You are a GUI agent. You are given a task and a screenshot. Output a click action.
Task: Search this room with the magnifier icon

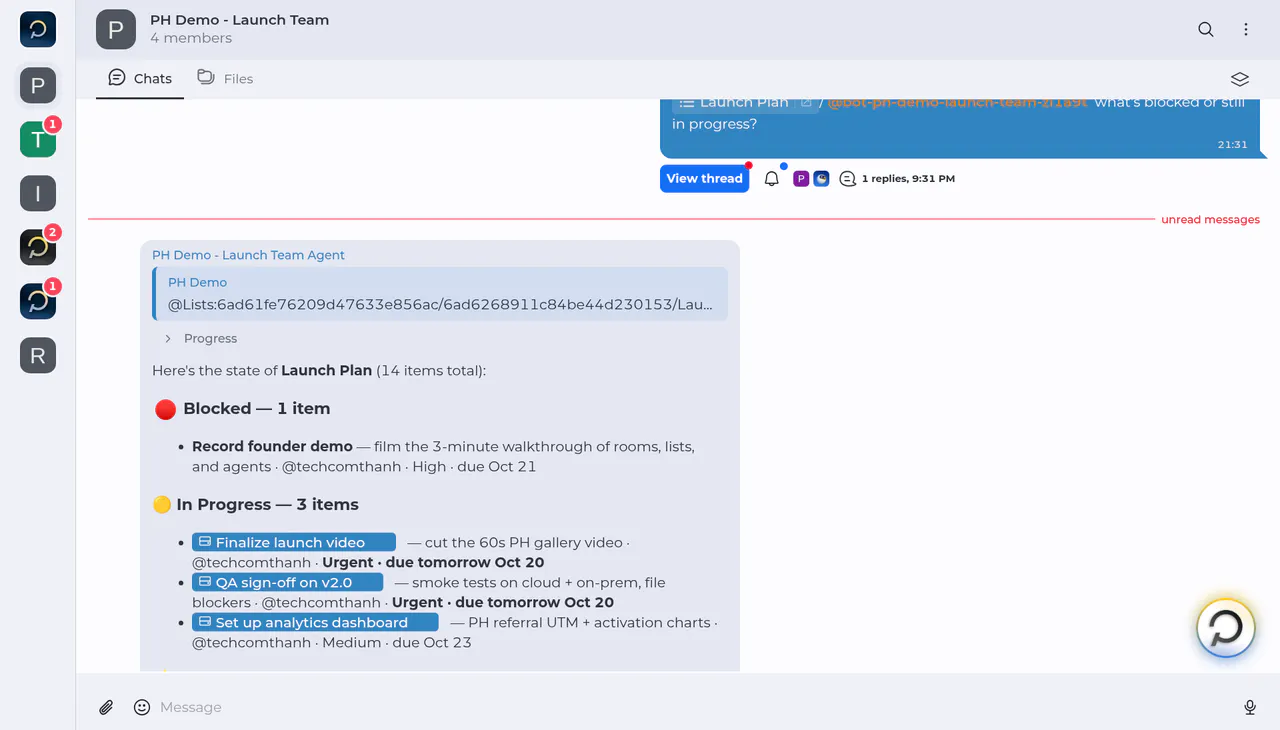pyautogui.click(x=1206, y=30)
